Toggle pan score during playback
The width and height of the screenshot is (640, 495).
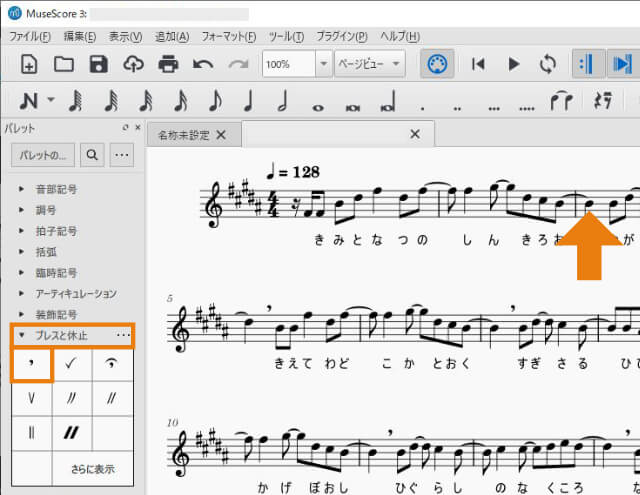623,64
